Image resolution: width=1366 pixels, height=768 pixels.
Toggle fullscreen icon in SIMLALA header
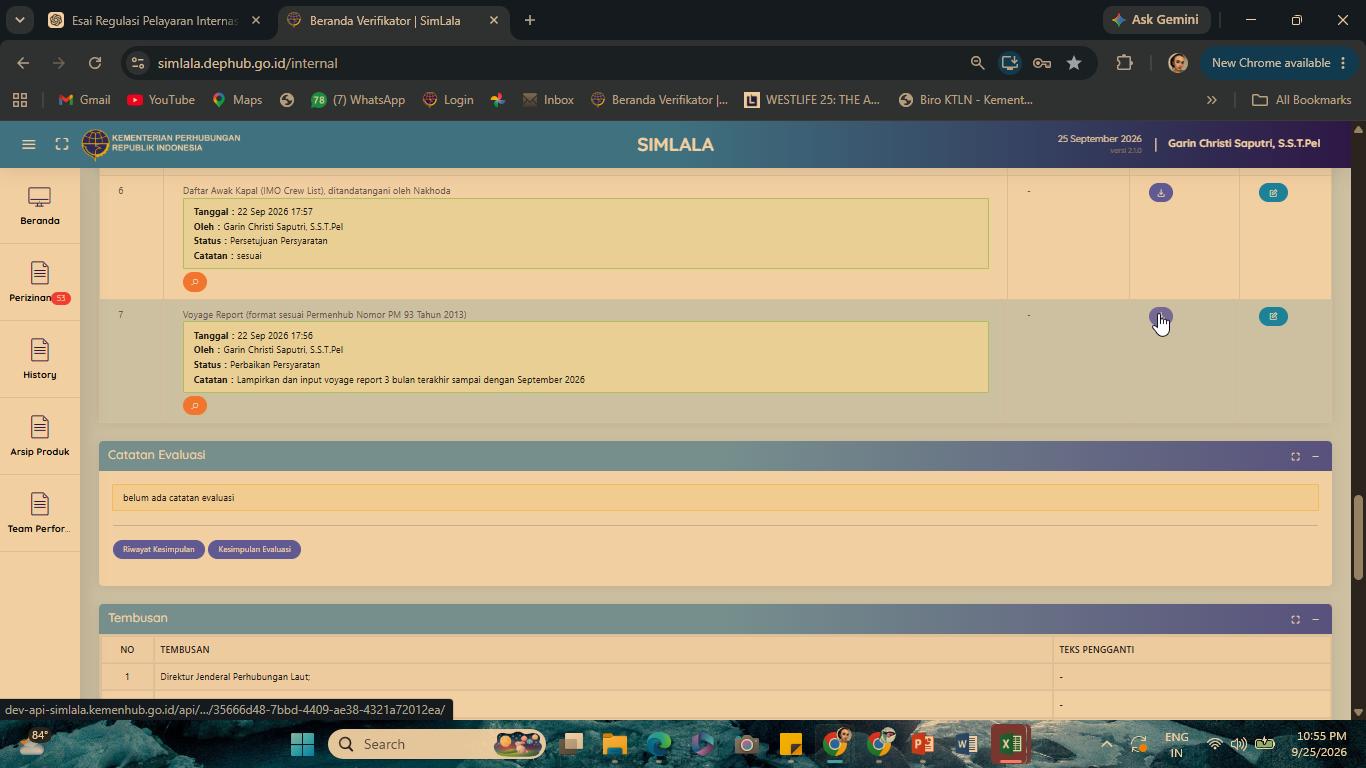pyautogui.click(x=62, y=144)
